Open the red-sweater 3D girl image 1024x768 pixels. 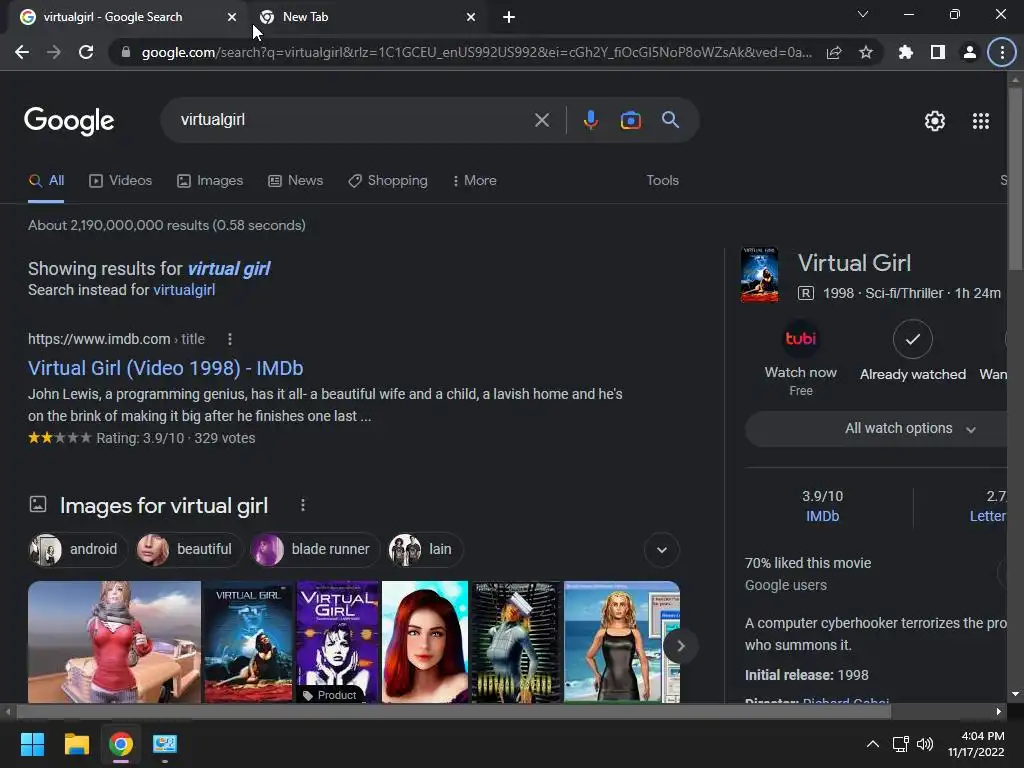pyautogui.click(x=114, y=642)
